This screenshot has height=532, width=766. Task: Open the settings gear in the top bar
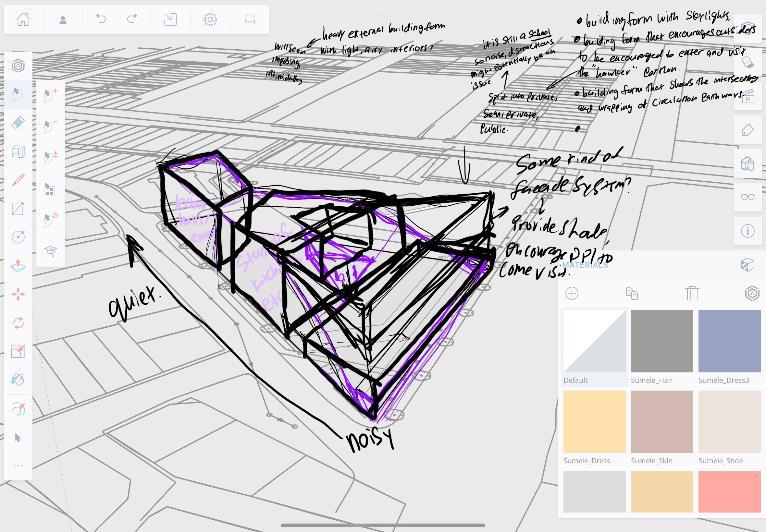point(210,20)
